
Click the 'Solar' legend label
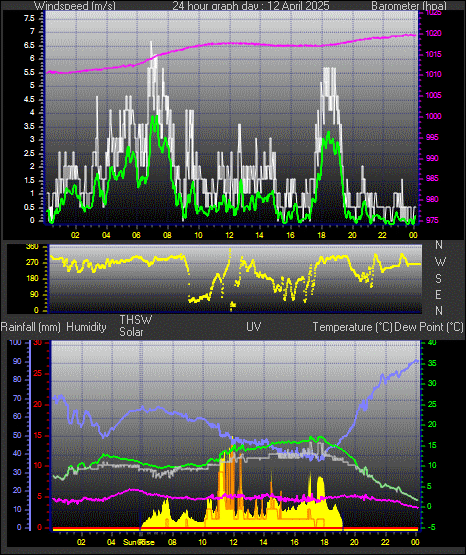(x=131, y=332)
